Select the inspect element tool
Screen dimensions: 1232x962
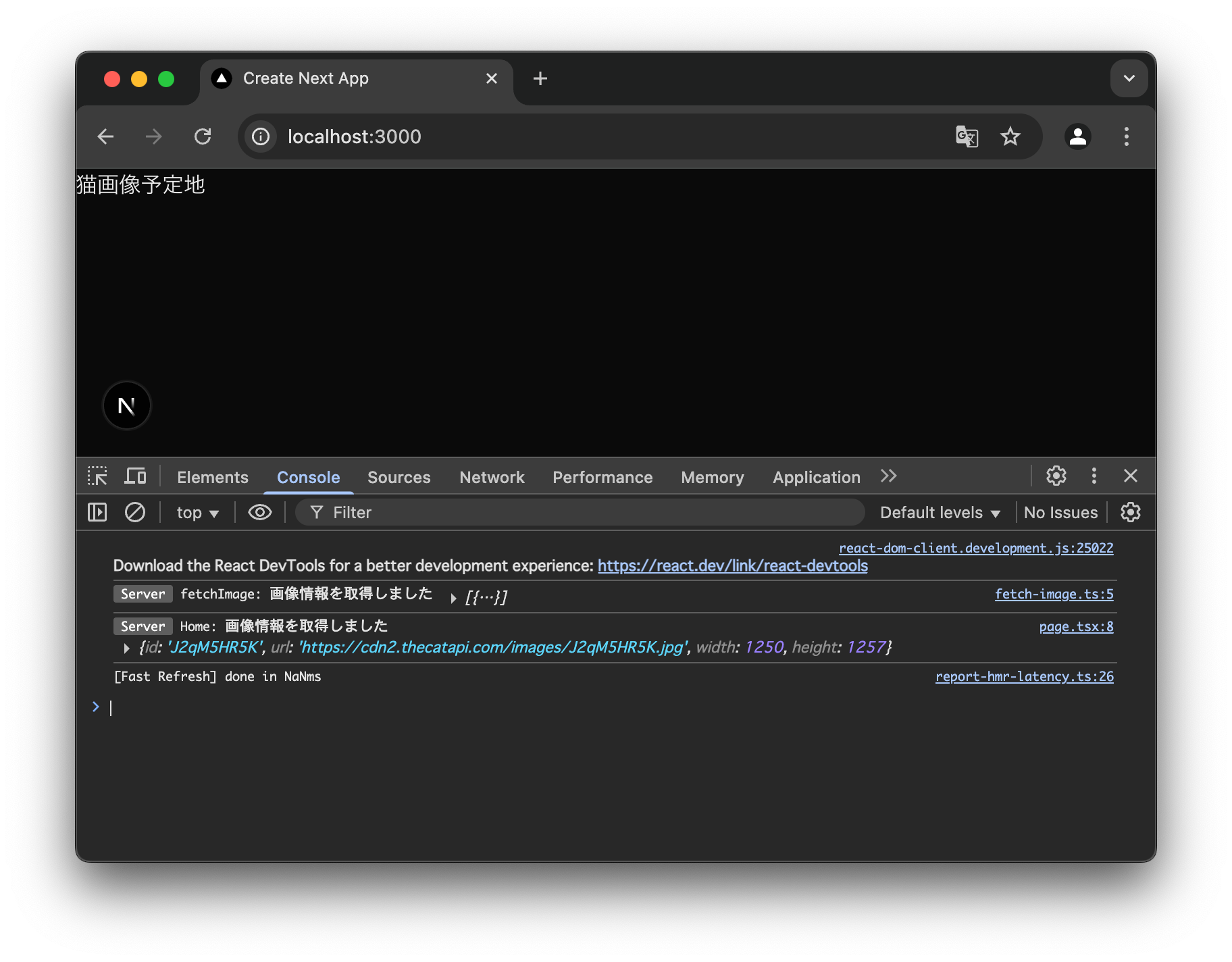point(97,476)
